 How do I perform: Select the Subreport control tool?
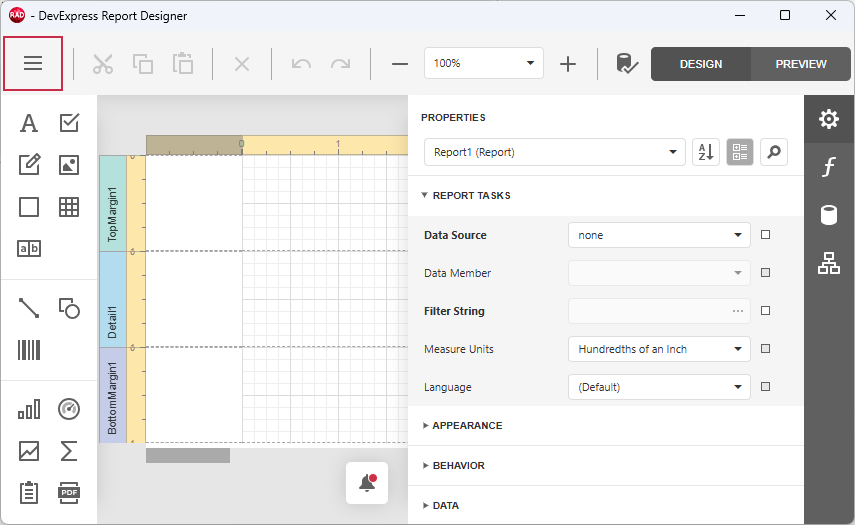pyautogui.click(x=29, y=493)
